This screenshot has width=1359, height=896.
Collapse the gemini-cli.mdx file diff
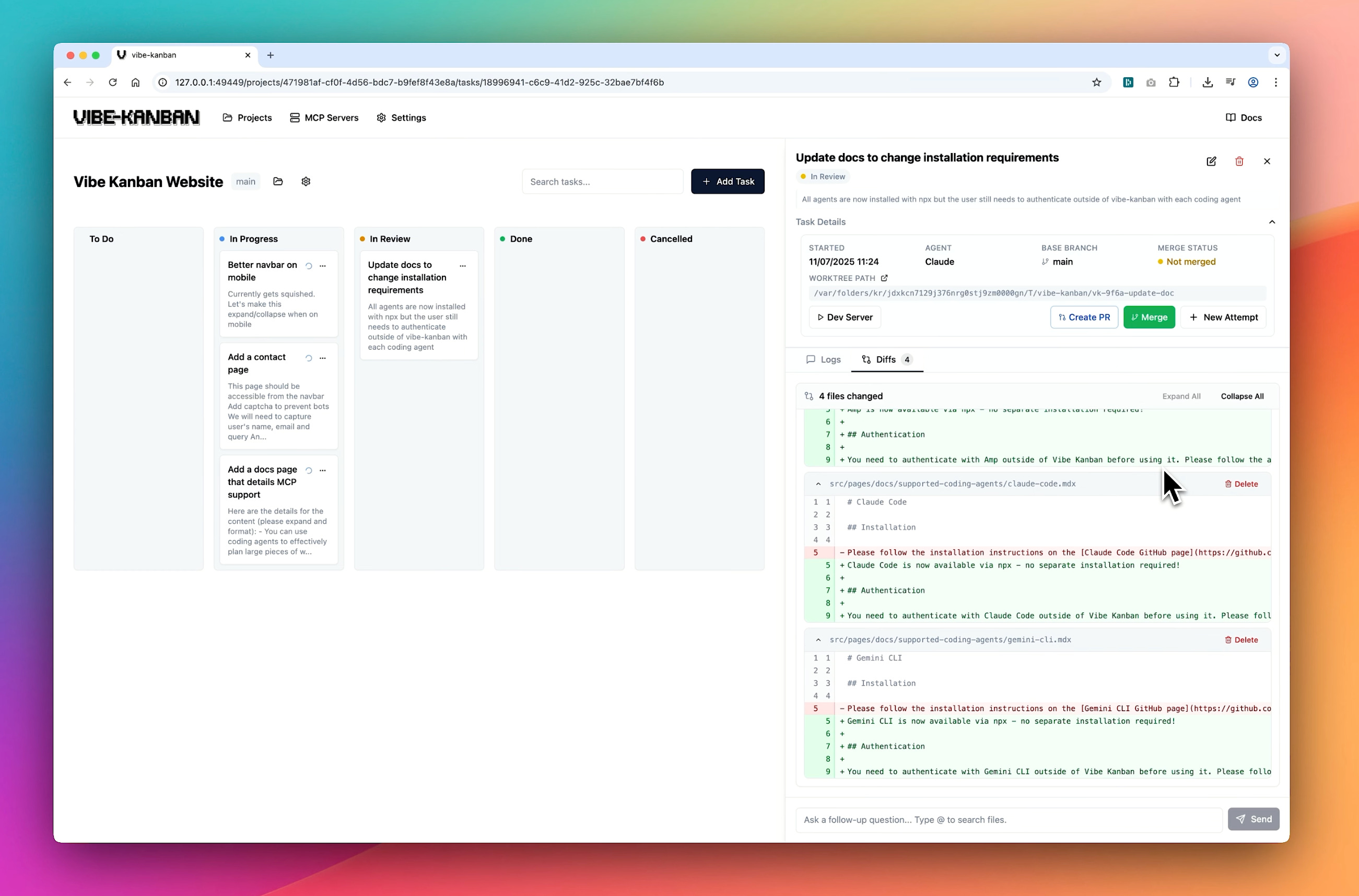point(818,640)
